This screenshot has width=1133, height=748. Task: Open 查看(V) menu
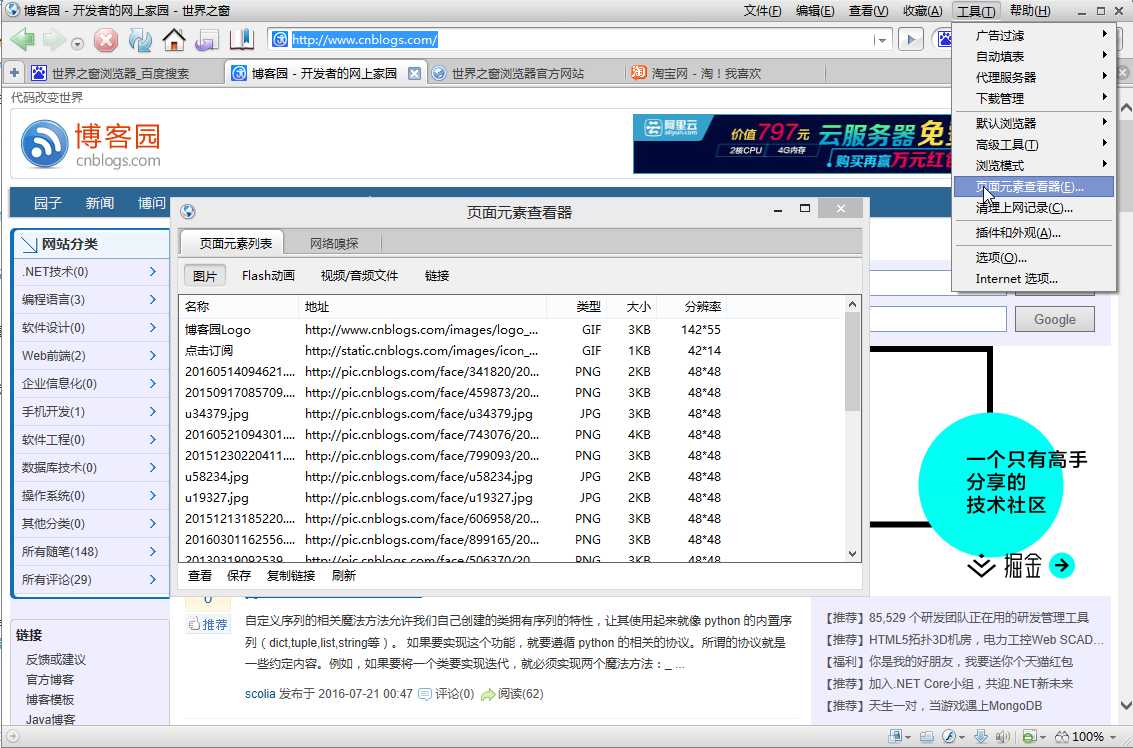[868, 11]
